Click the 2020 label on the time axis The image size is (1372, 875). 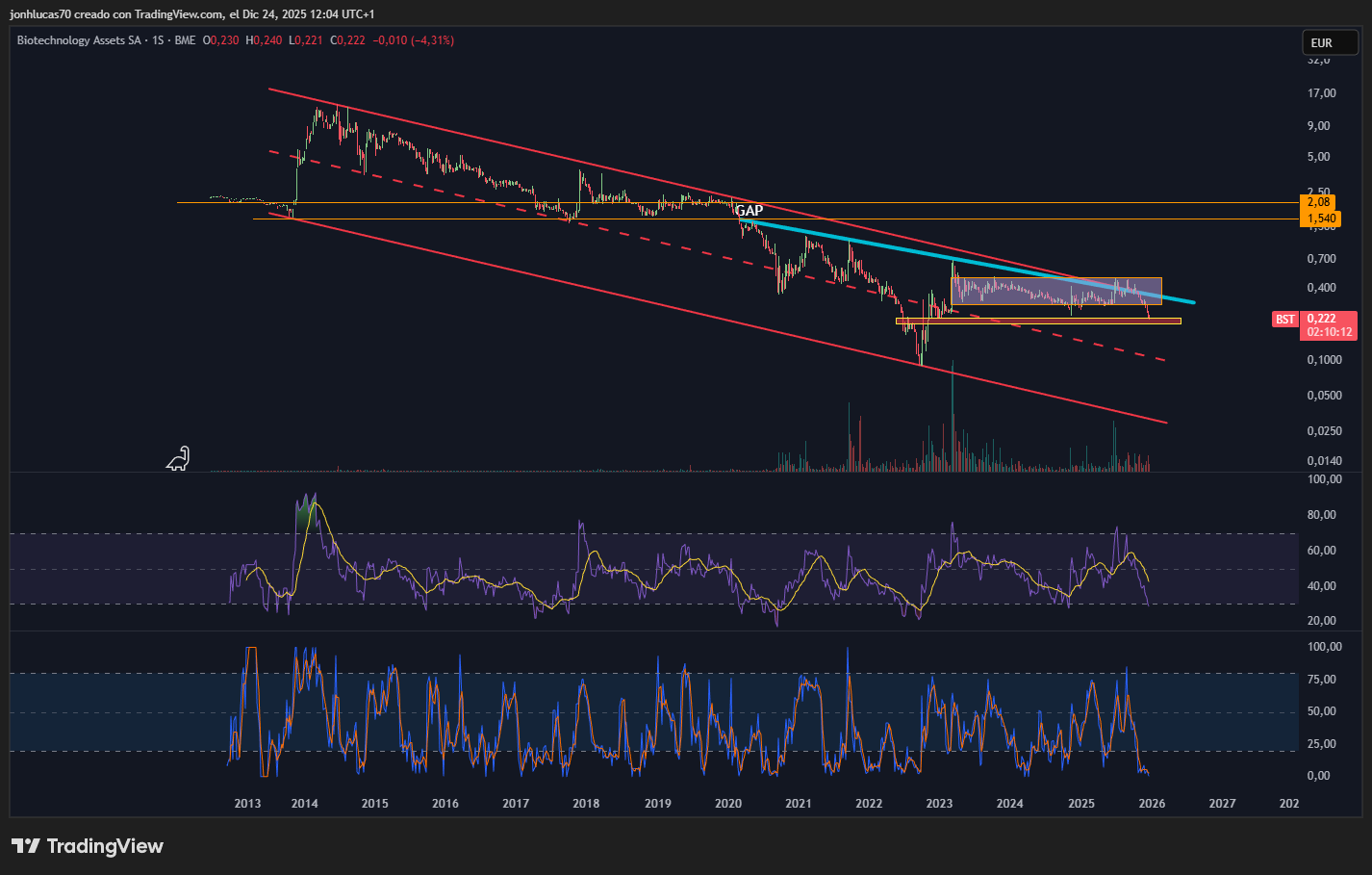click(728, 804)
